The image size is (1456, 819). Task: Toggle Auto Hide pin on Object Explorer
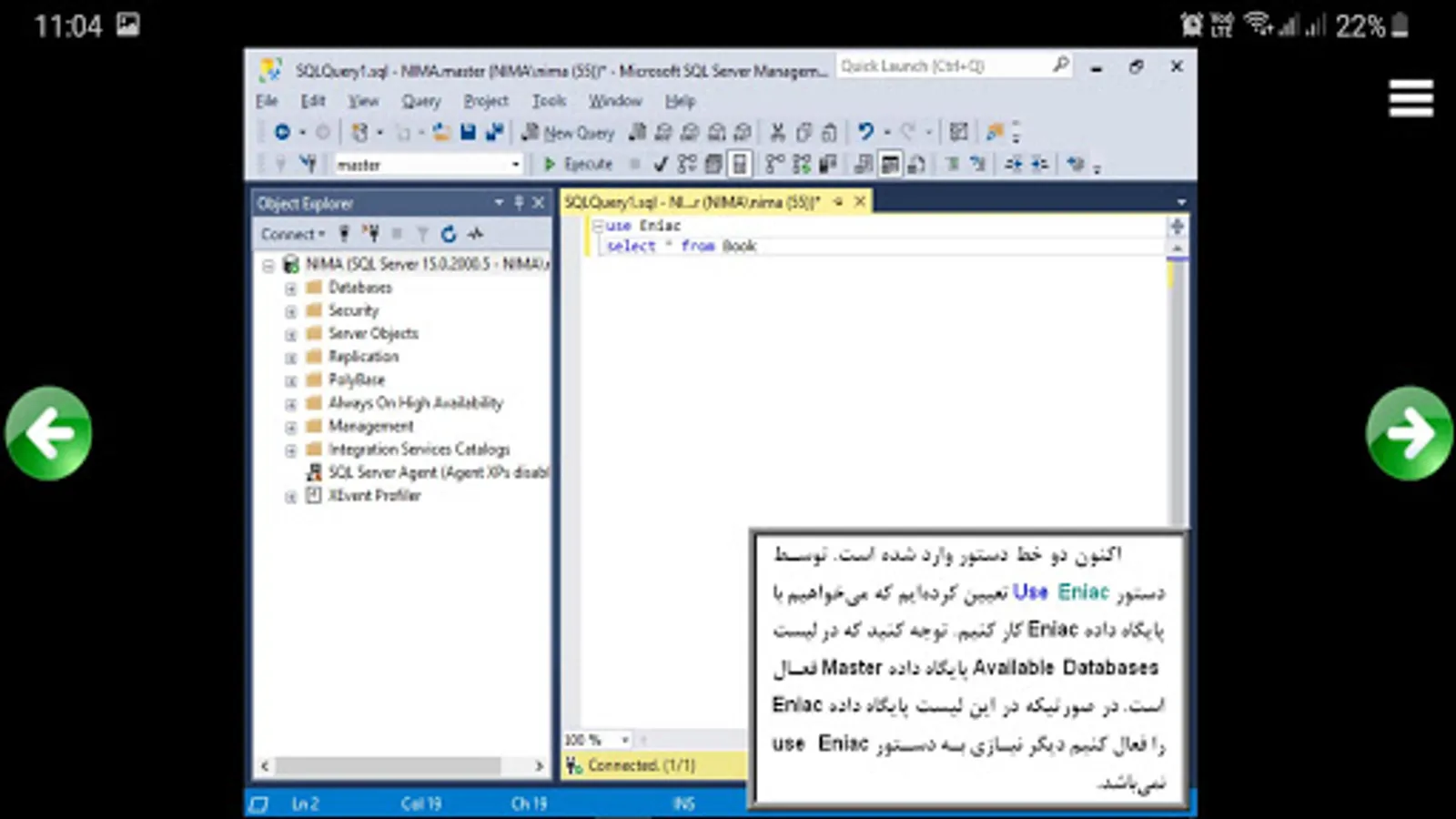[x=519, y=203]
